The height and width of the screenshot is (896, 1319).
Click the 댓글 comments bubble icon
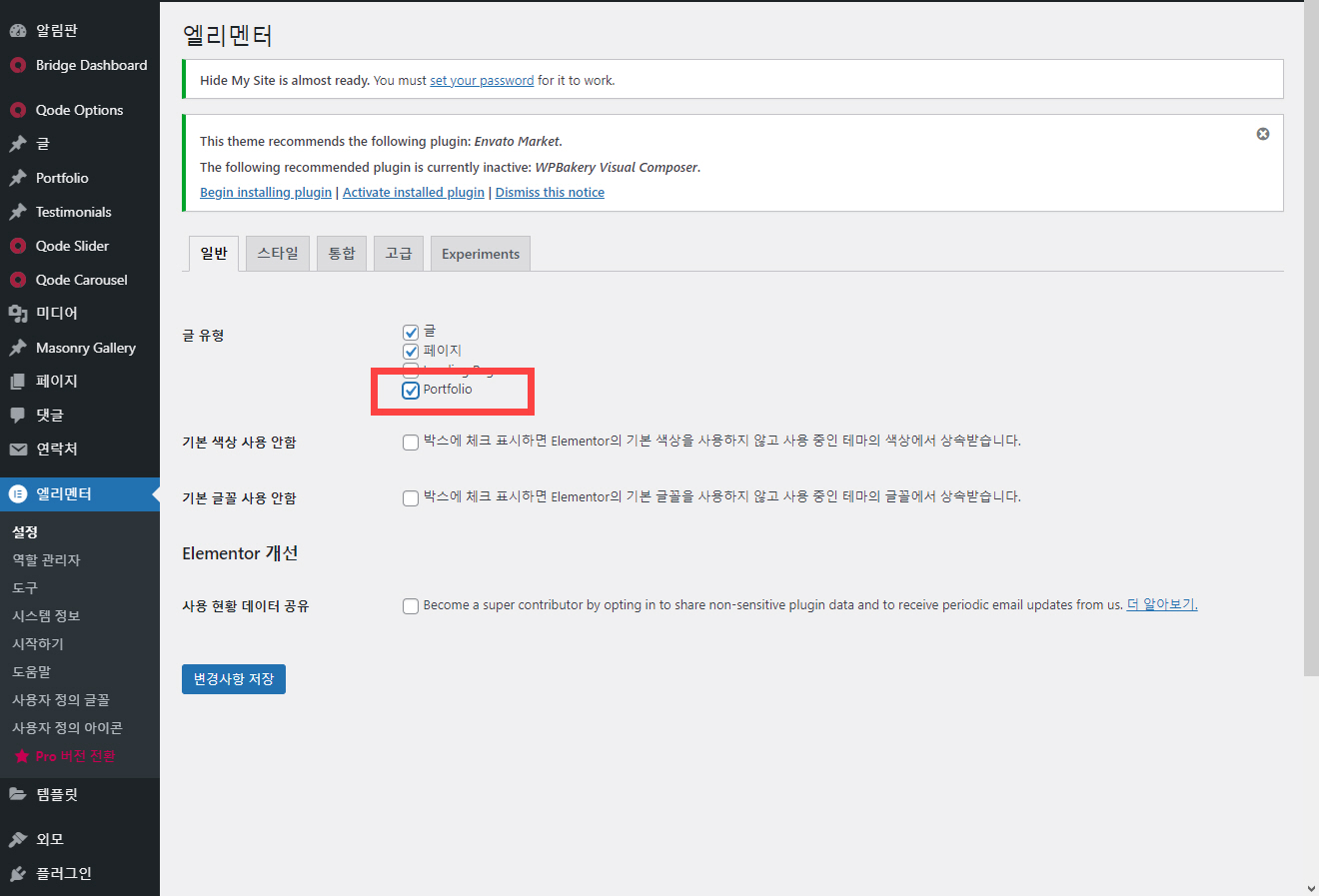pos(18,416)
